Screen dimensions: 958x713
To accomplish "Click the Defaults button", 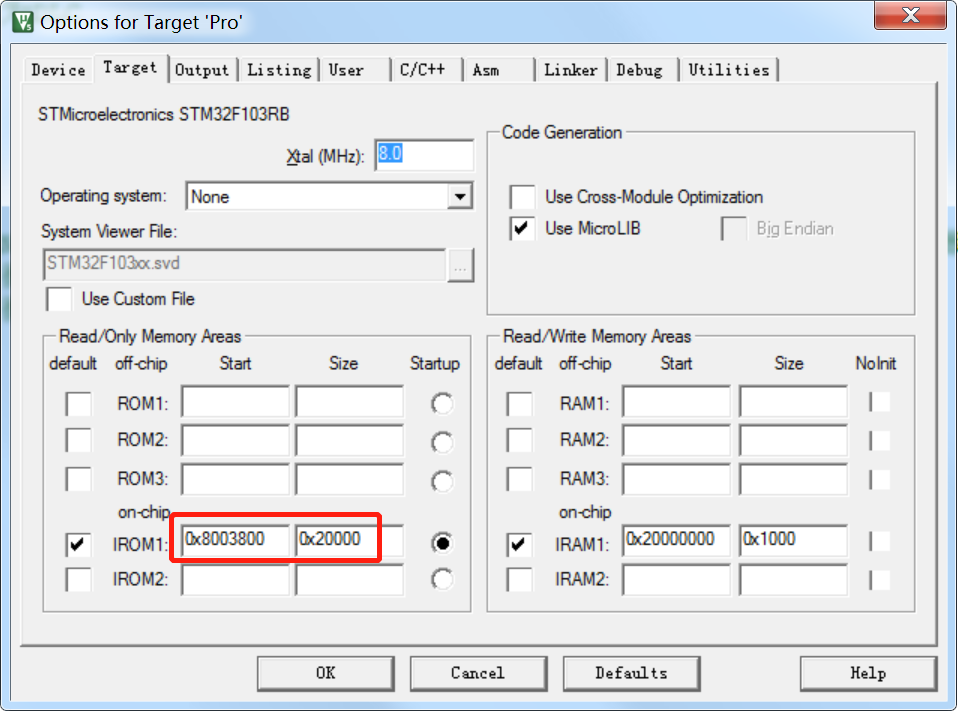I will pyautogui.click(x=631, y=673).
